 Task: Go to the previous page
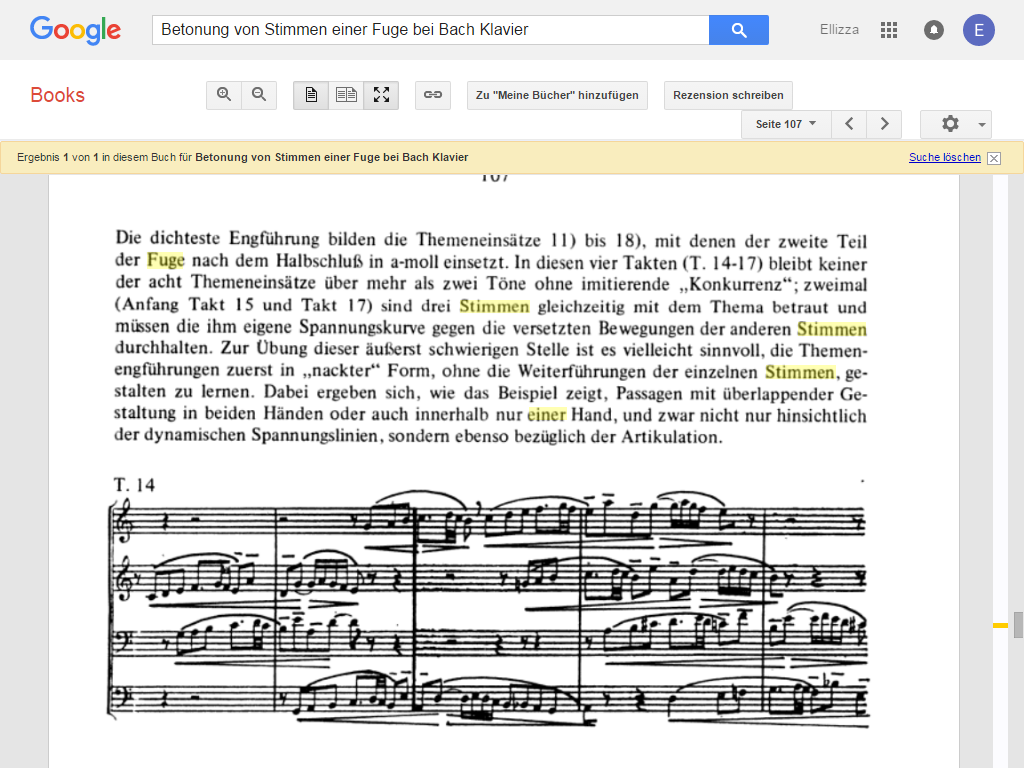point(849,124)
